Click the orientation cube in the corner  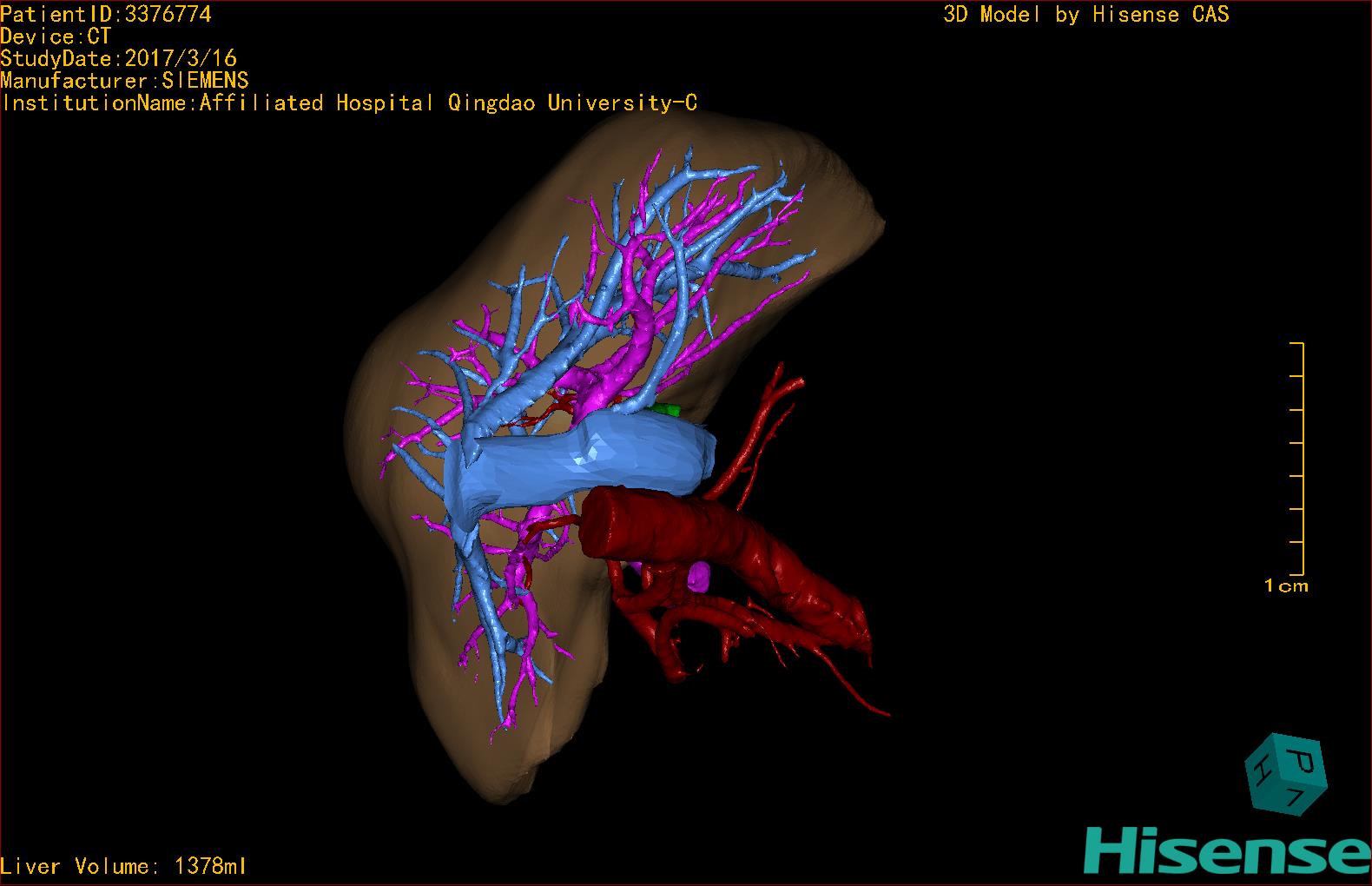tap(1286, 776)
